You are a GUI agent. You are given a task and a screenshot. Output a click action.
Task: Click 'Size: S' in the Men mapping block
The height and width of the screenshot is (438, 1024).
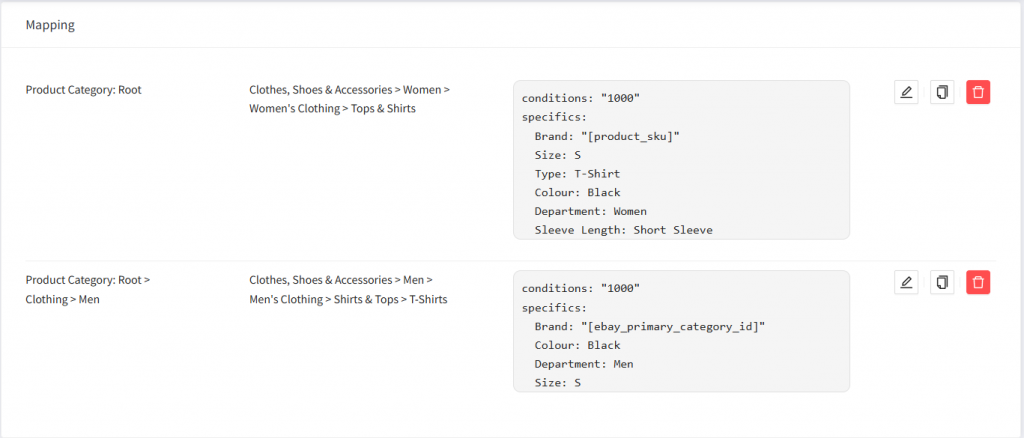pyautogui.click(x=557, y=383)
